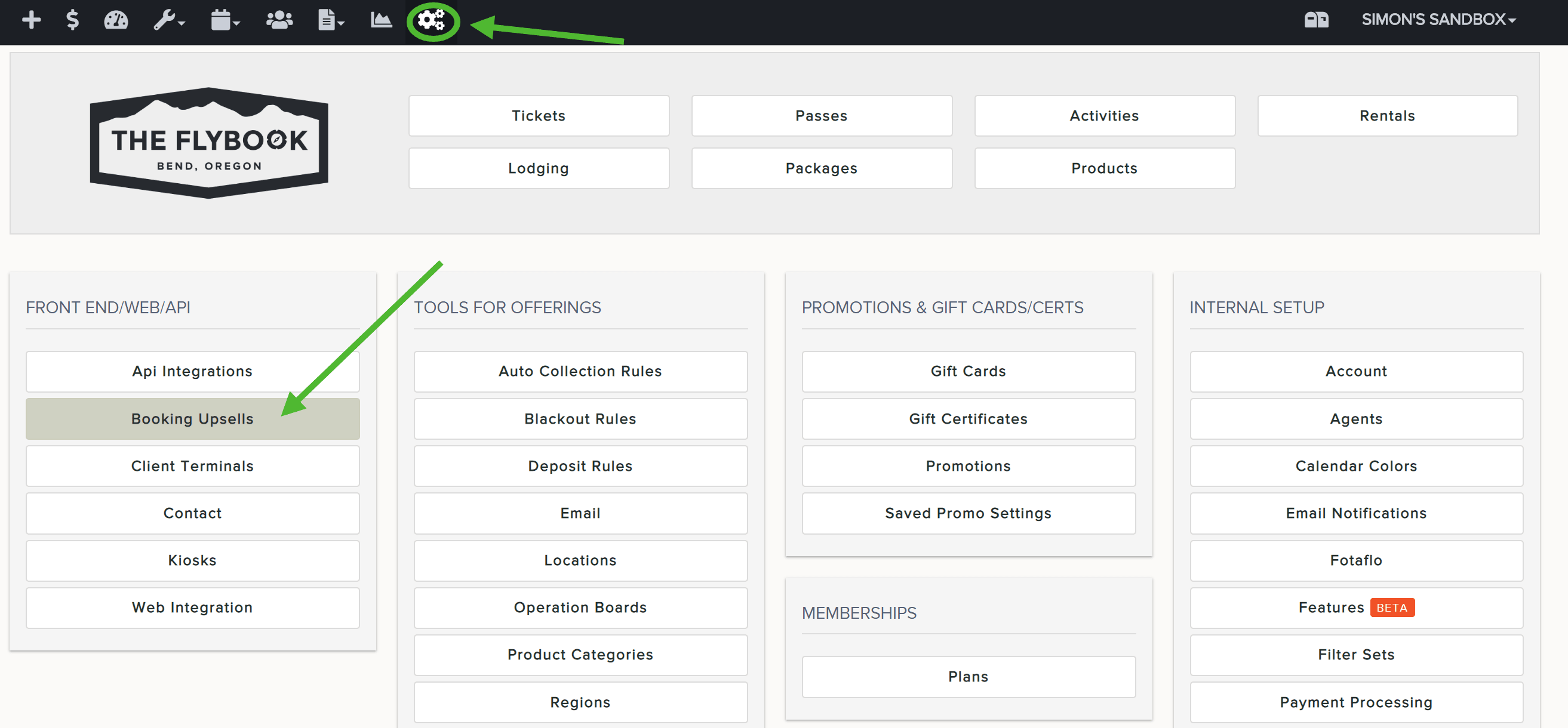
Task: Select Booking Upsells
Action: 192,418
